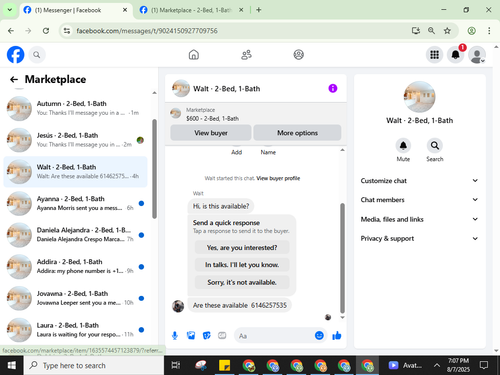The height and width of the screenshot is (375, 500).
Task: Click the message input field Aa
Action: tap(274, 336)
